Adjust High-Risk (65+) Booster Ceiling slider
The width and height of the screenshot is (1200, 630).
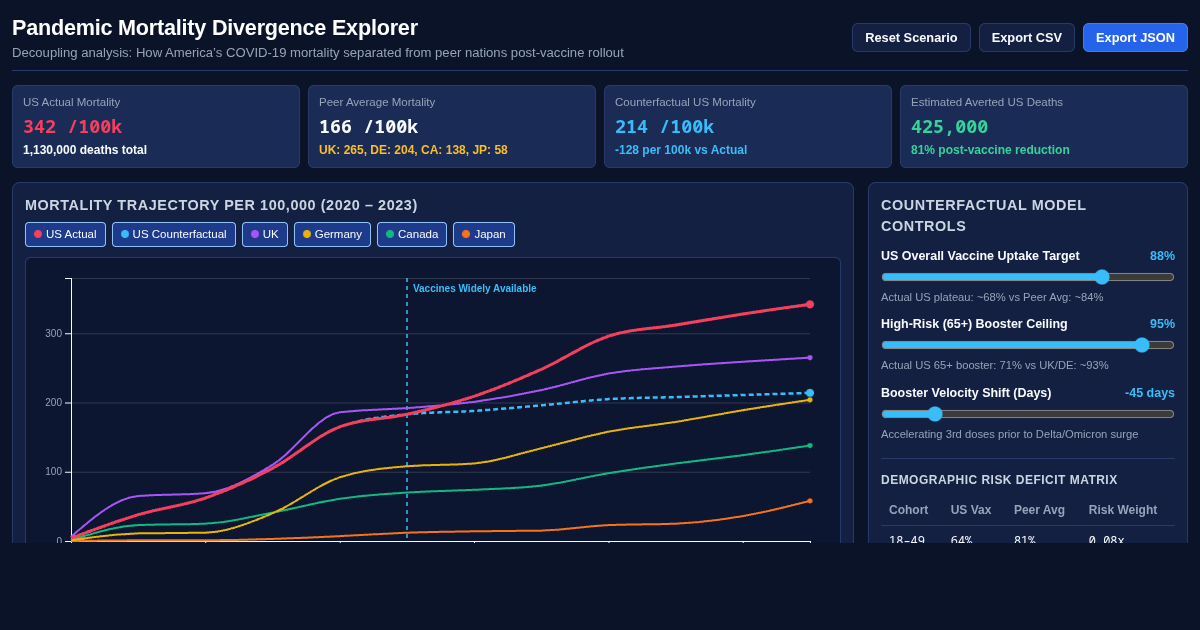(x=1028, y=345)
